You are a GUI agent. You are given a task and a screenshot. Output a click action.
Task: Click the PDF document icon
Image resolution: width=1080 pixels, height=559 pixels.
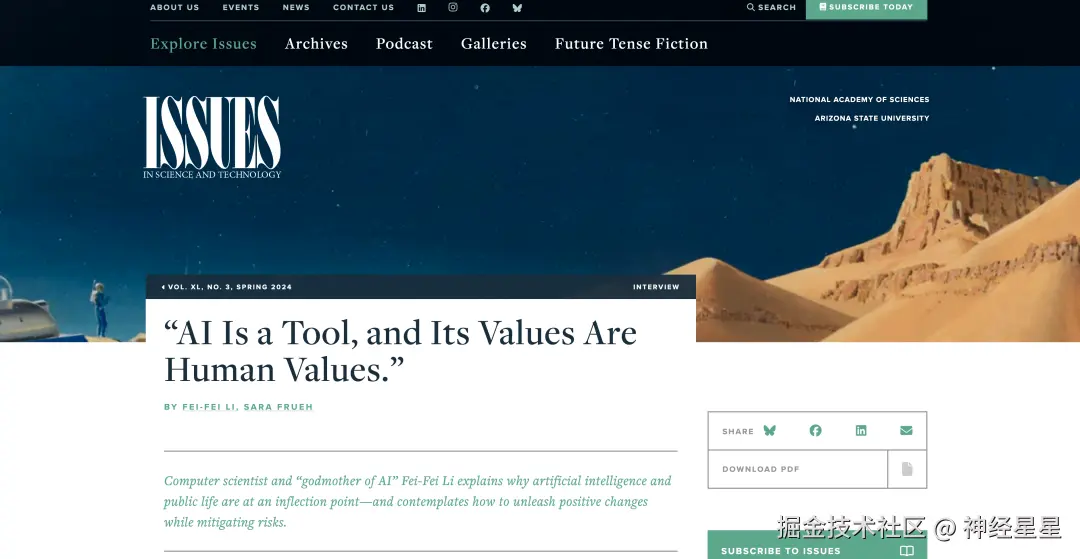[907, 469]
